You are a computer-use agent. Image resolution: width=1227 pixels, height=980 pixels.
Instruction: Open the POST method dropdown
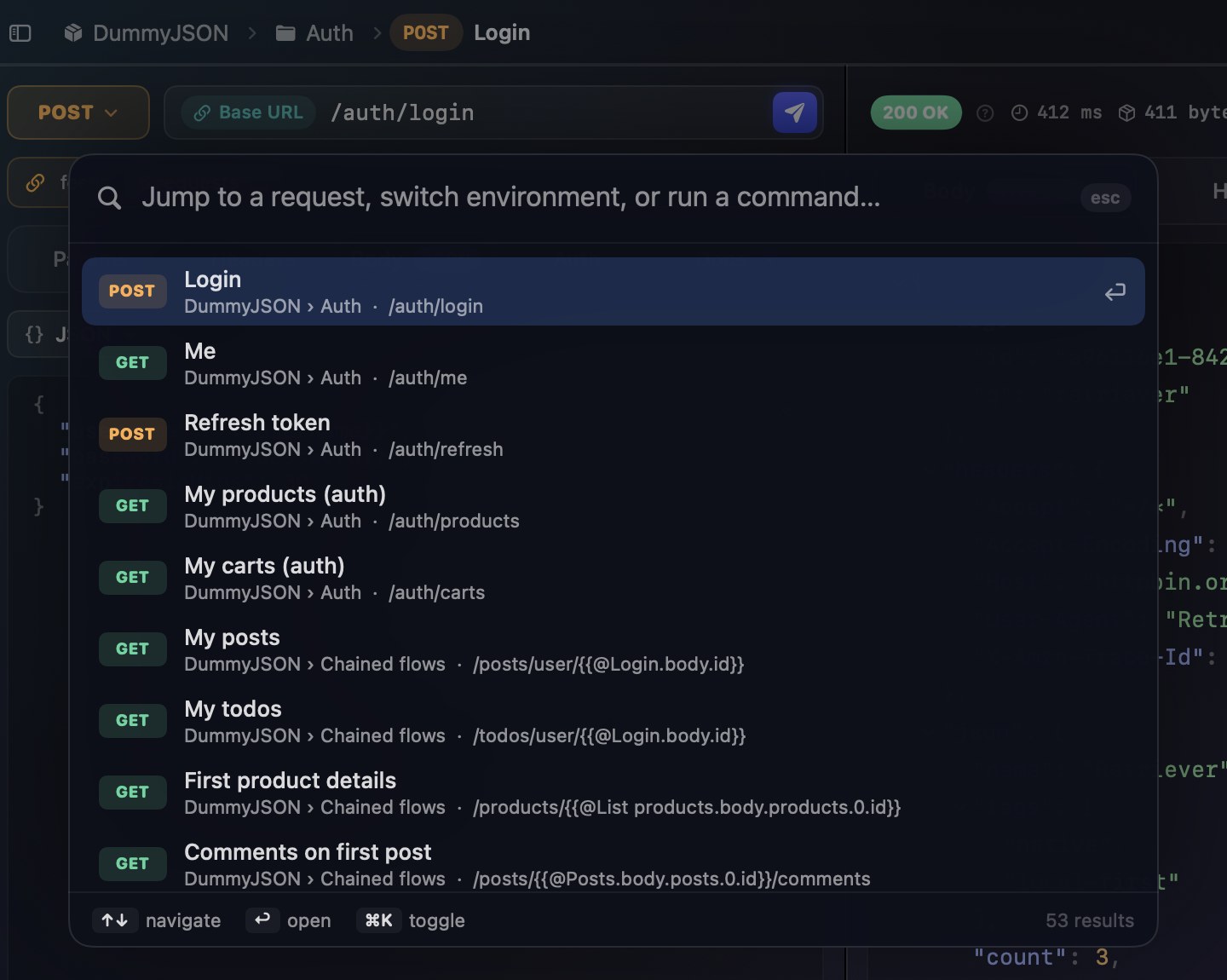[78, 112]
